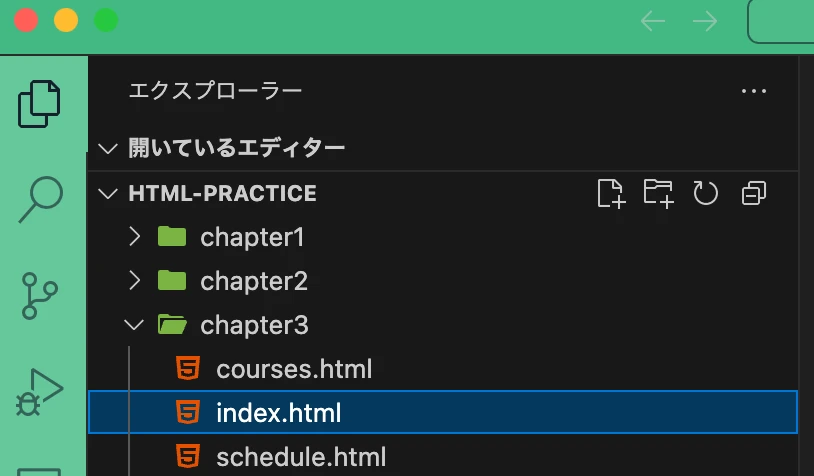Screen dimensions: 814x476
Task: Go back using the left arrow
Action: (653, 21)
